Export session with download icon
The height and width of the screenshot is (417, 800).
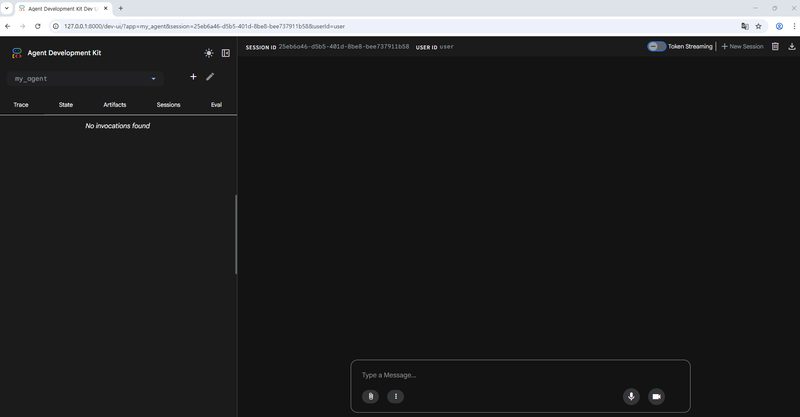[792, 46]
